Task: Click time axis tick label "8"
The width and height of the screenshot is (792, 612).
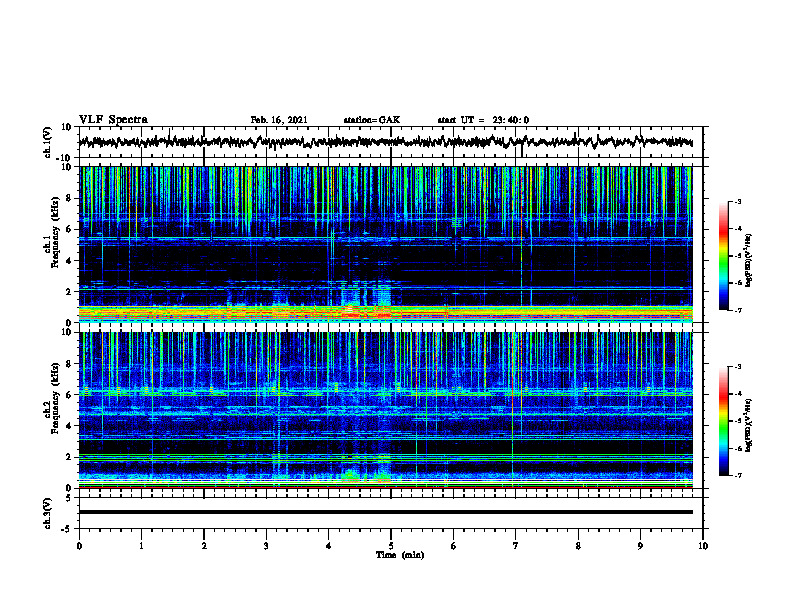Action: (578, 546)
